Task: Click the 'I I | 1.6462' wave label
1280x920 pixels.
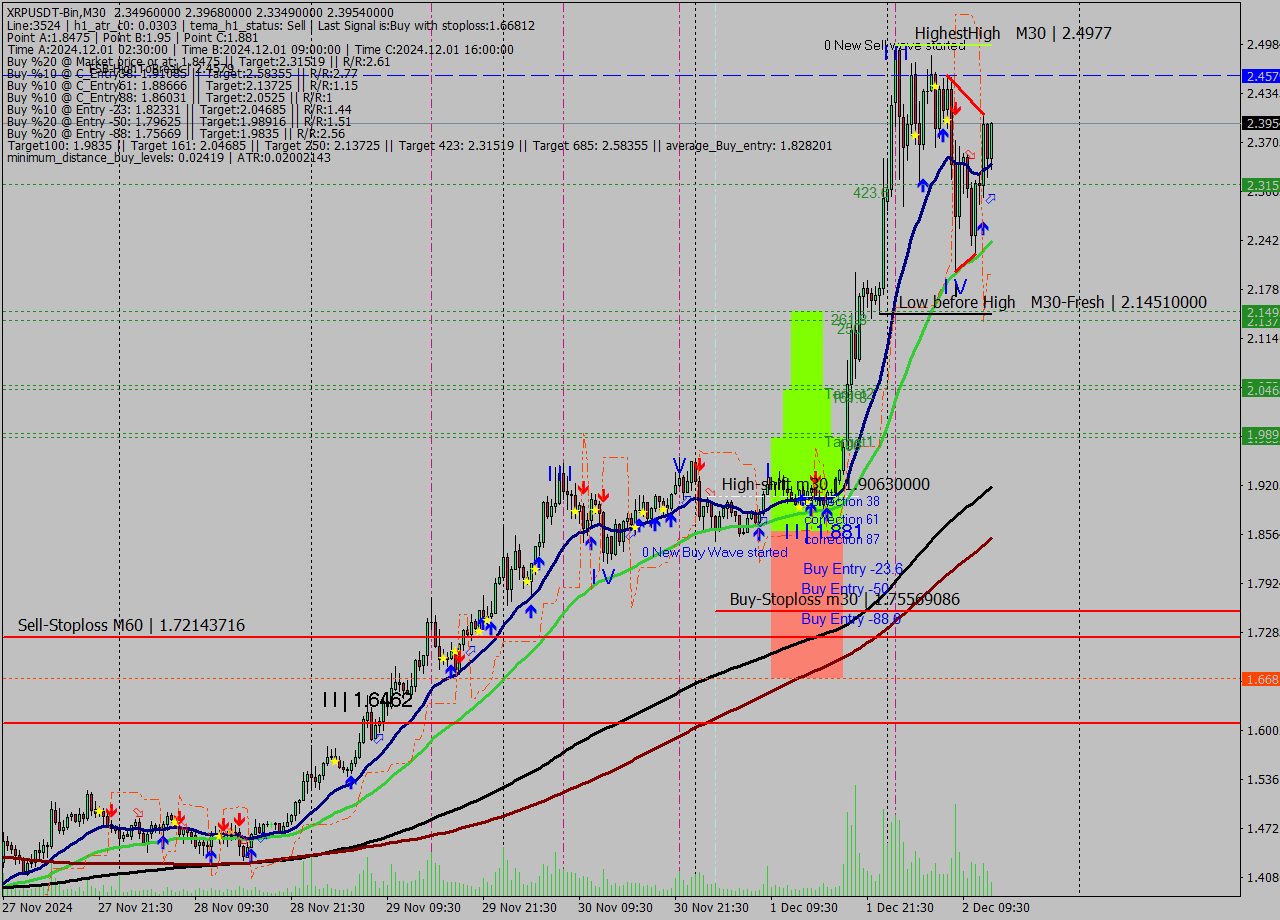Action: [x=367, y=700]
